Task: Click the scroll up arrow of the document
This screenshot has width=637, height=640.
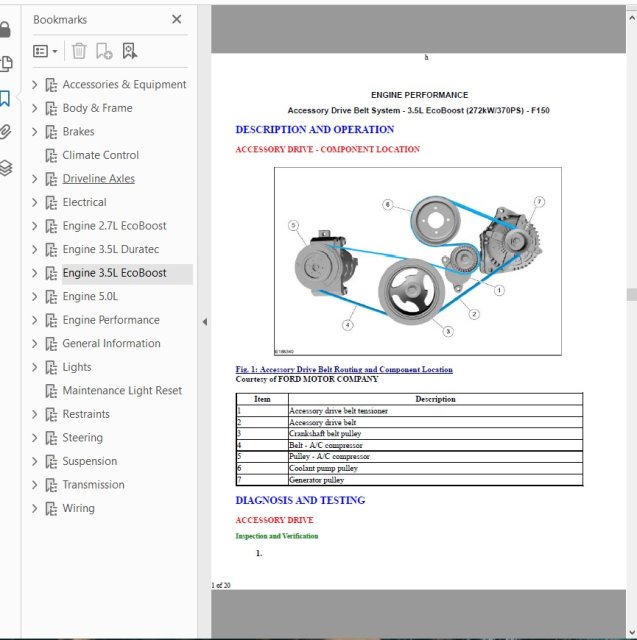Action: [x=632, y=18]
